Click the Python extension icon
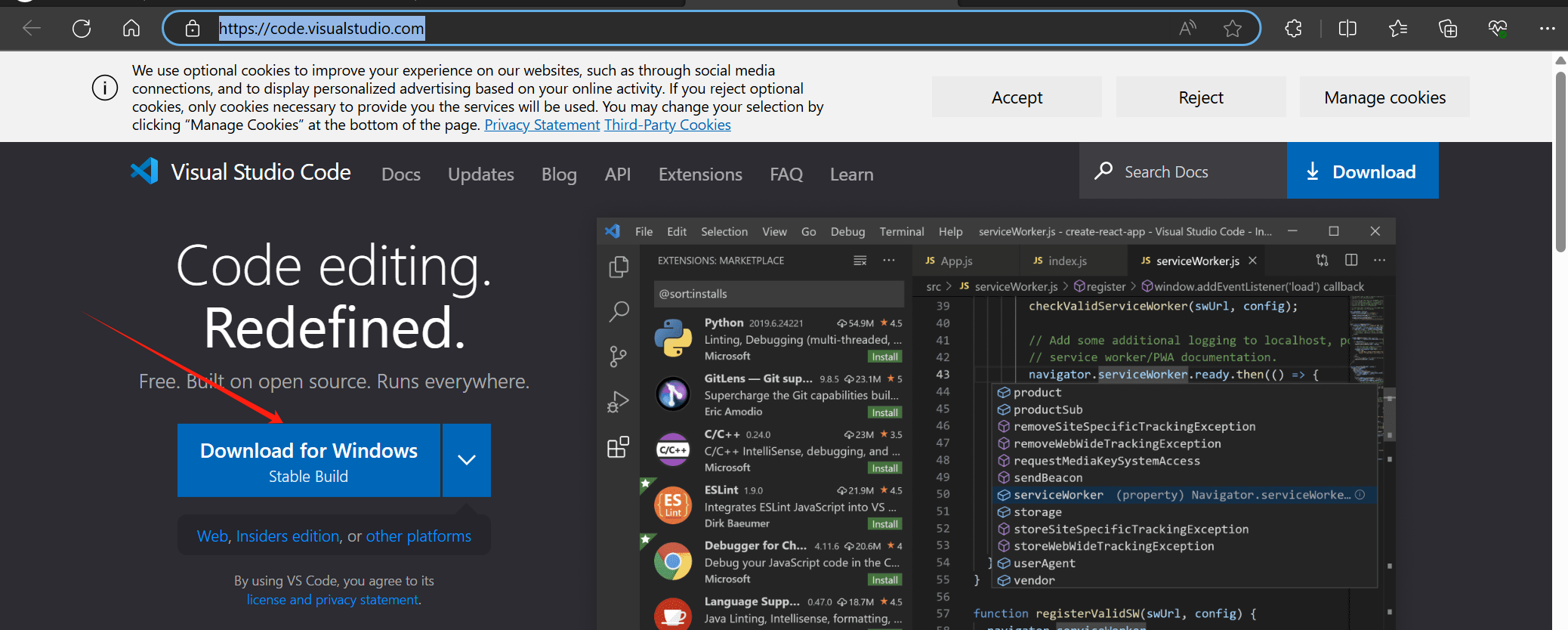1568x630 pixels. (673, 338)
